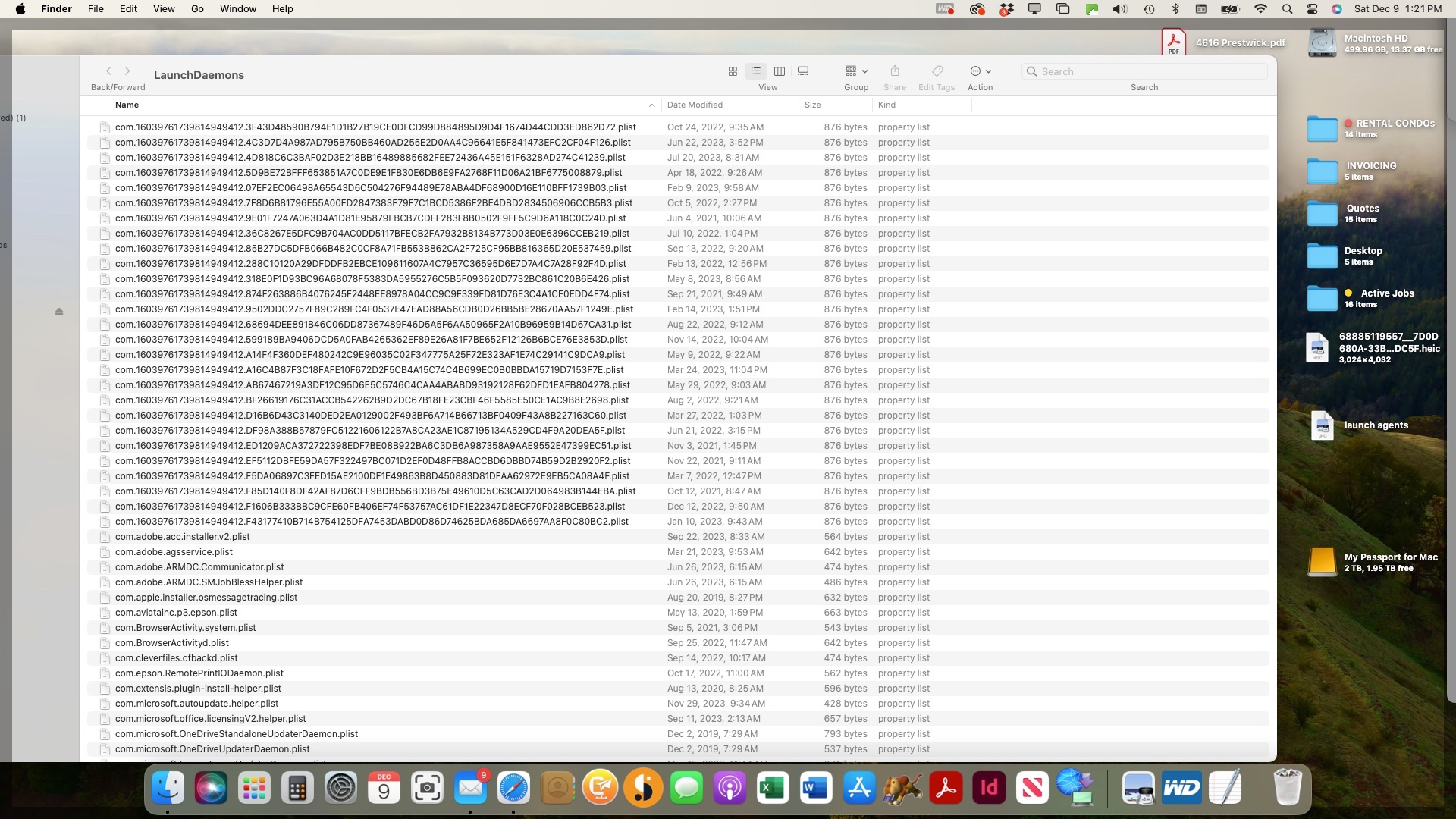Open the Go menu

point(197,9)
